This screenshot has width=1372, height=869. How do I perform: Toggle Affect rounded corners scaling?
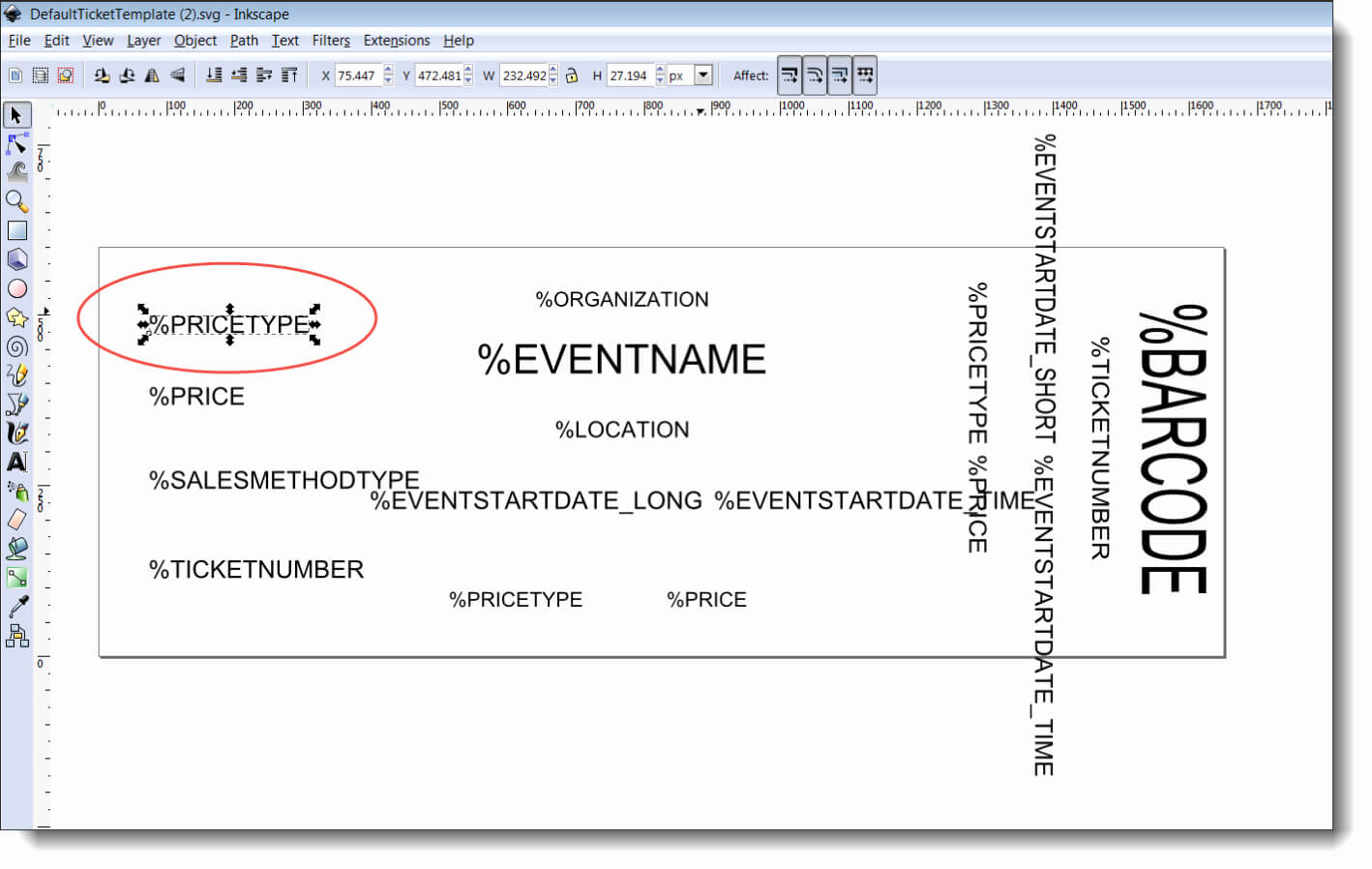coord(815,75)
